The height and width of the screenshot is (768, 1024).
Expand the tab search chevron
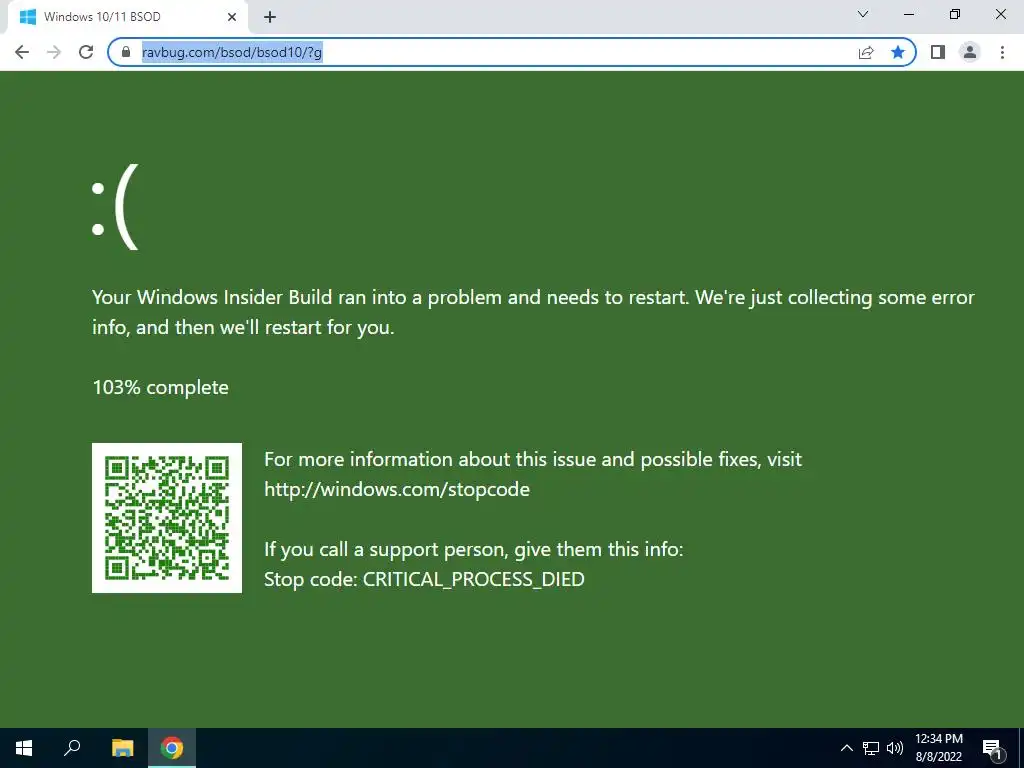[863, 14]
